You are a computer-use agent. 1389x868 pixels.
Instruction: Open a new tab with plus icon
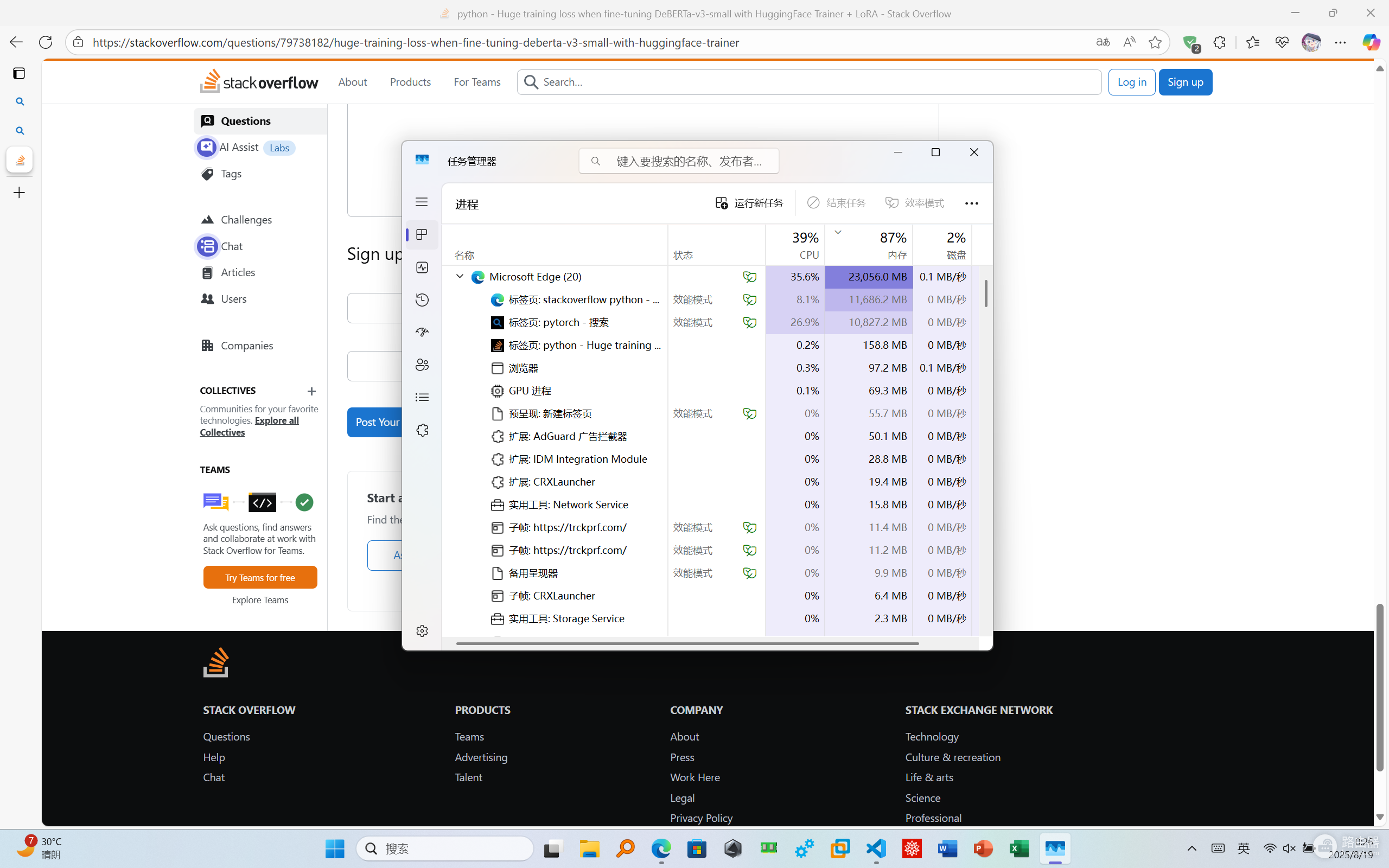point(19,192)
